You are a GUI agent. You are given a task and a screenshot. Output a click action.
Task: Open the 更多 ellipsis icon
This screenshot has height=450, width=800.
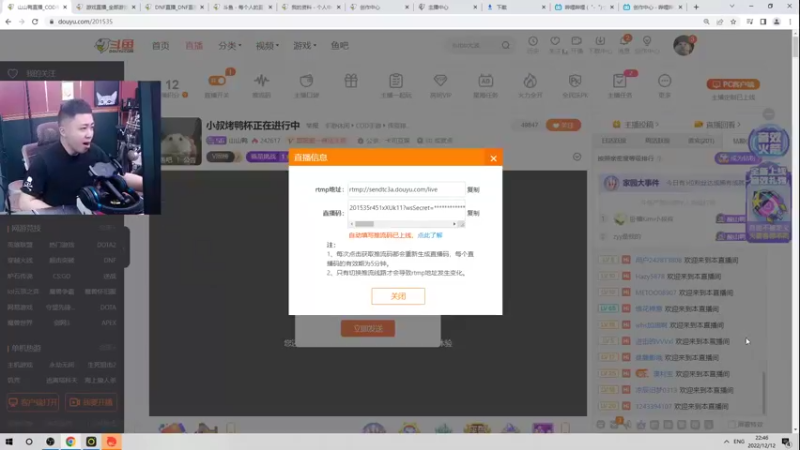(x=664, y=81)
